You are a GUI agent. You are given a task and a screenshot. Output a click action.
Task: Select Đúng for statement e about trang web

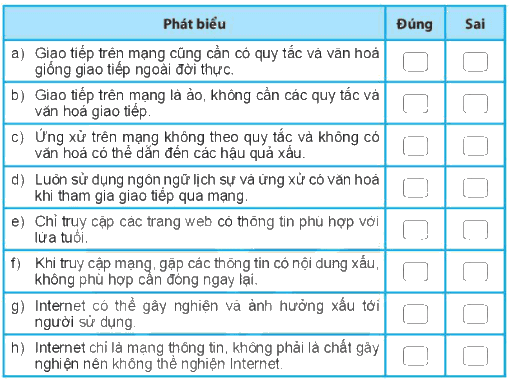click(415, 230)
